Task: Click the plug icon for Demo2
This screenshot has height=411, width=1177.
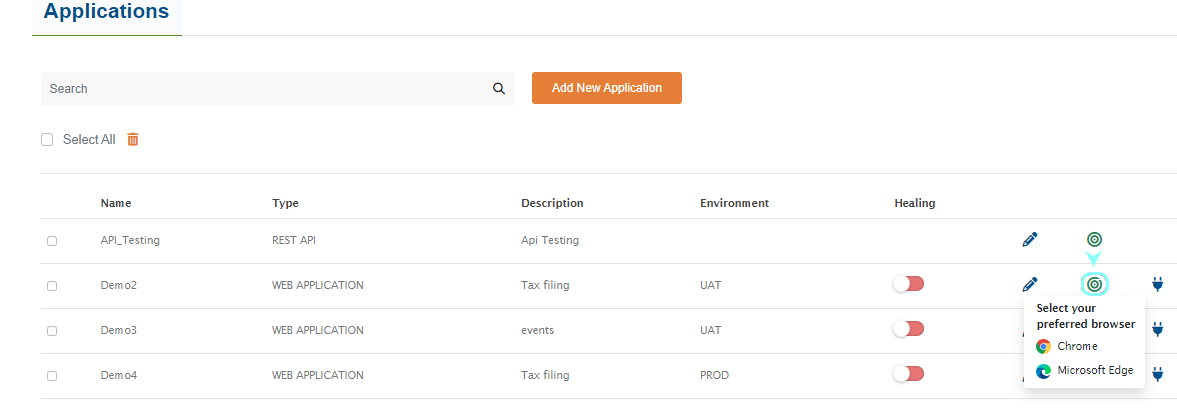Action: coord(1158,285)
